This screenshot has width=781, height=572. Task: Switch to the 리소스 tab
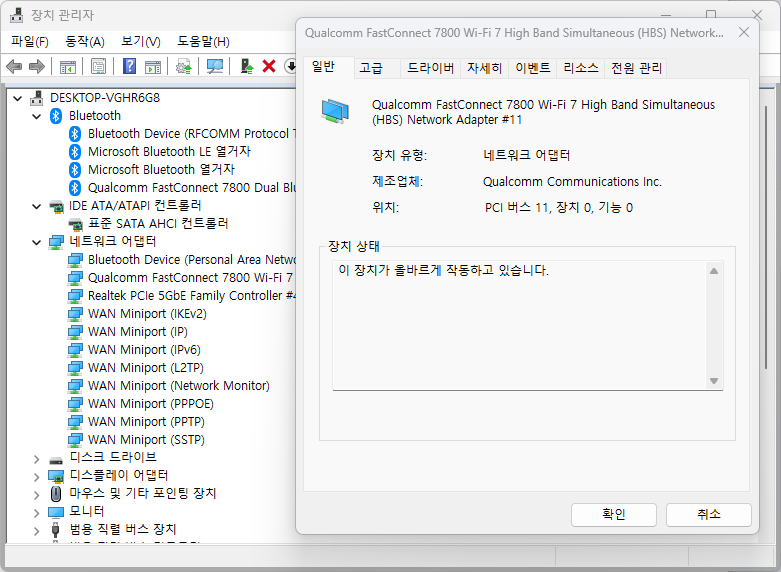coord(581,68)
